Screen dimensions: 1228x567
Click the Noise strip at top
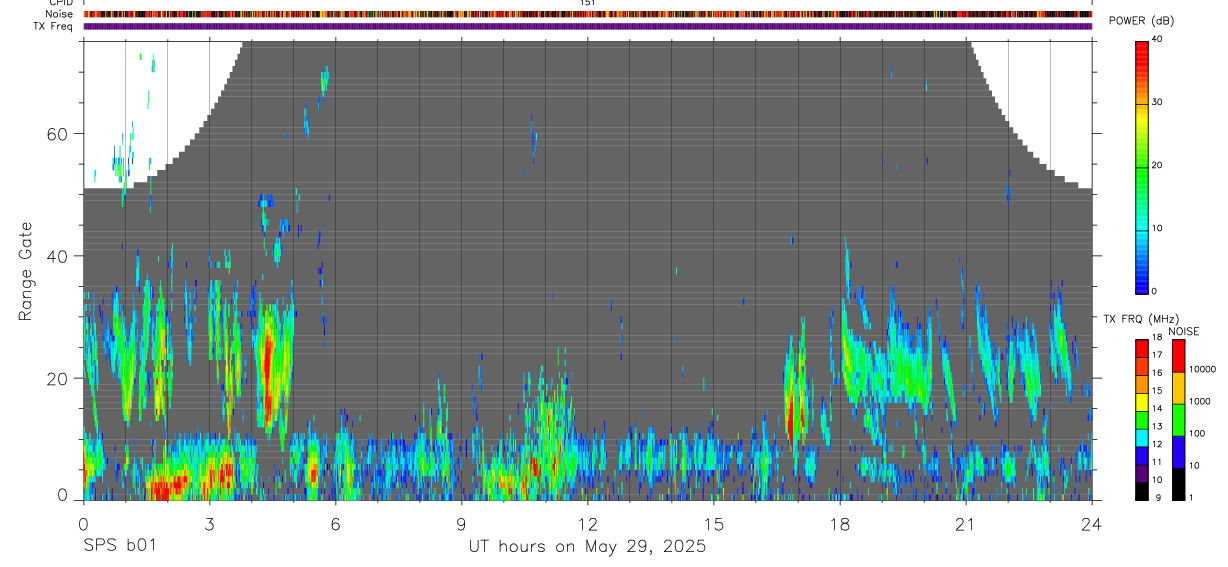pyautogui.click(x=587, y=15)
